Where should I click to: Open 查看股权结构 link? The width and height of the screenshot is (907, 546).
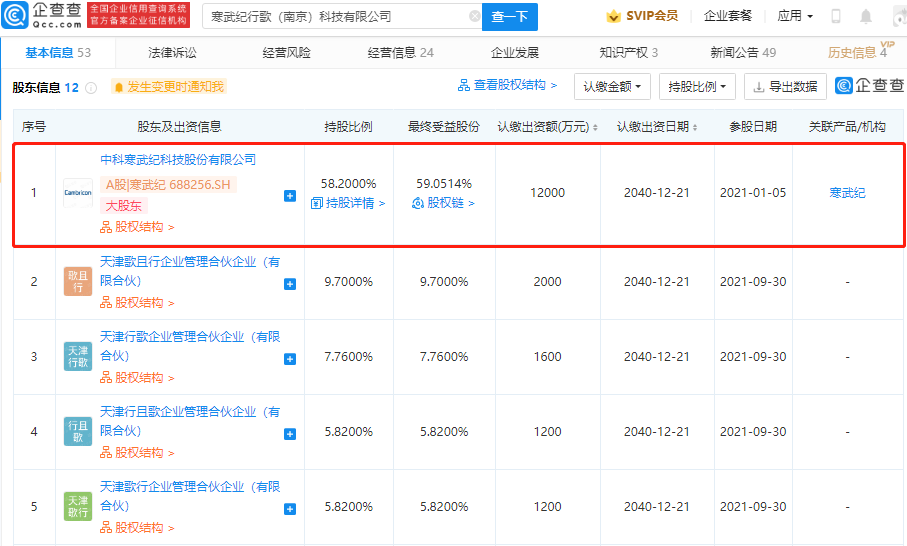click(508, 86)
